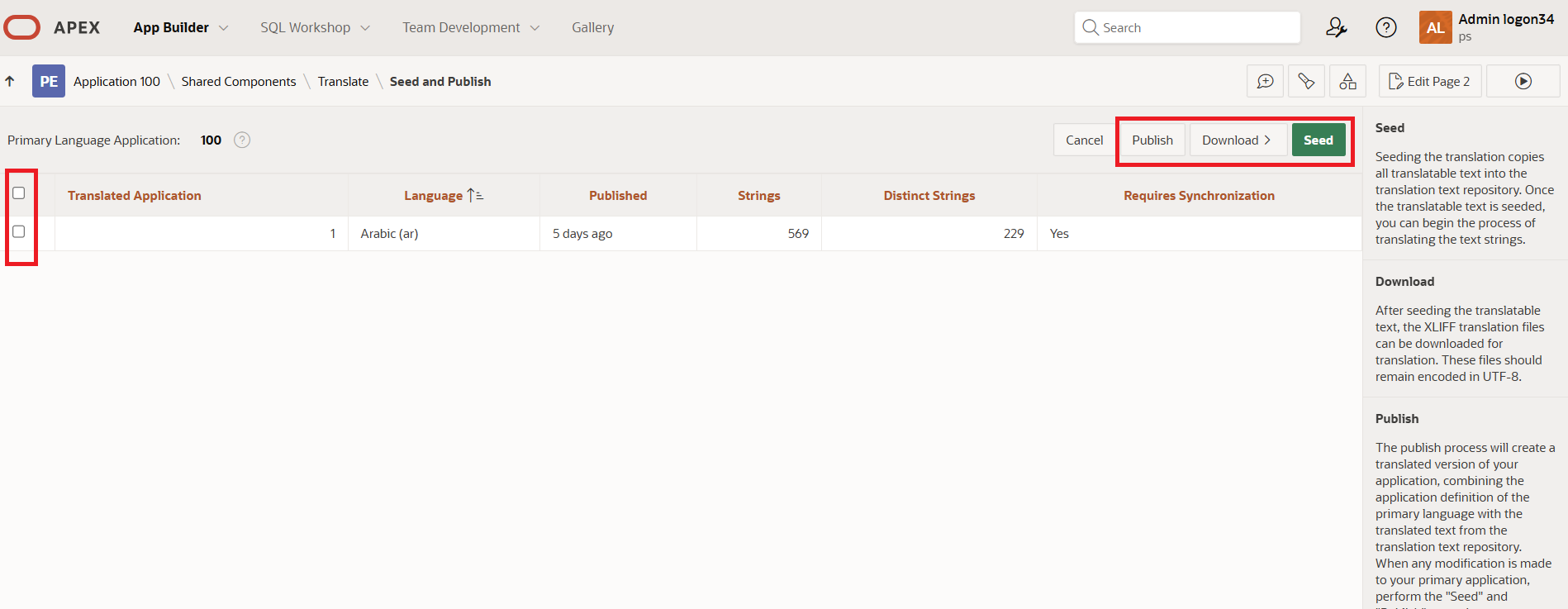Click the AL user avatar

coord(1435,27)
